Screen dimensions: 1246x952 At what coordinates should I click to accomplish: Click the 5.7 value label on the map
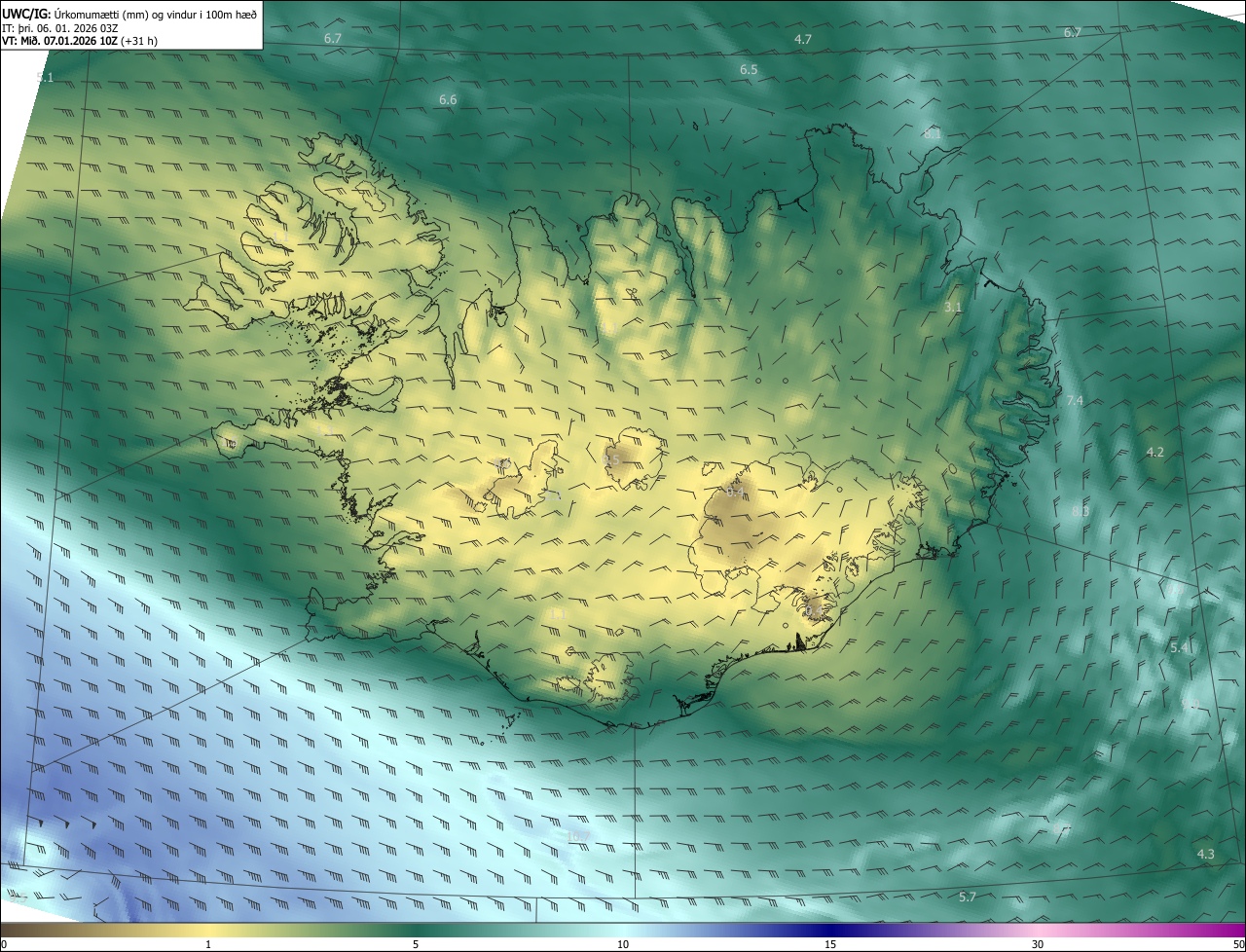pyautogui.click(x=968, y=897)
